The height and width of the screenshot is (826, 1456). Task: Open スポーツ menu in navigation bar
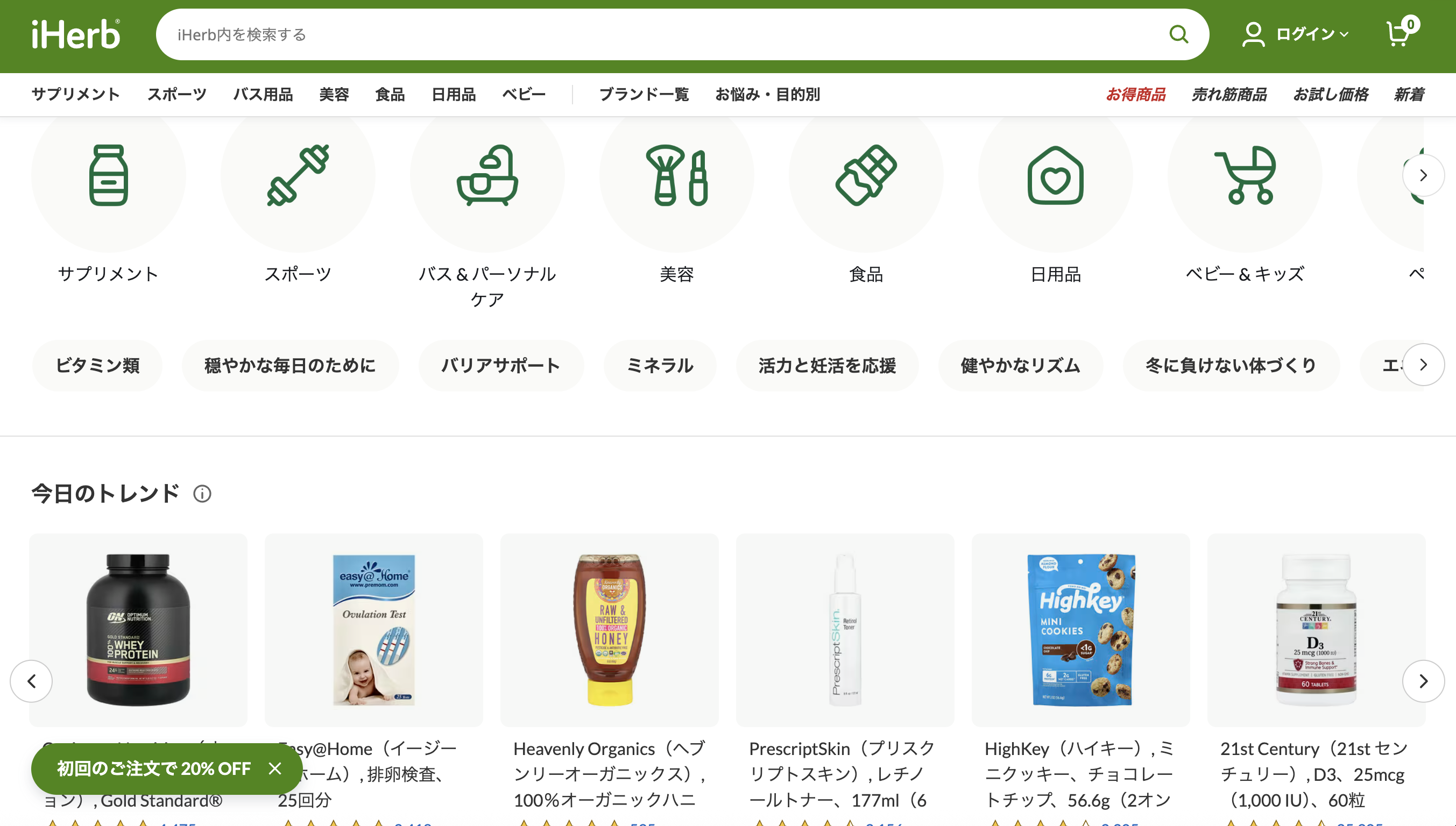pyautogui.click(x=177, y=94)
